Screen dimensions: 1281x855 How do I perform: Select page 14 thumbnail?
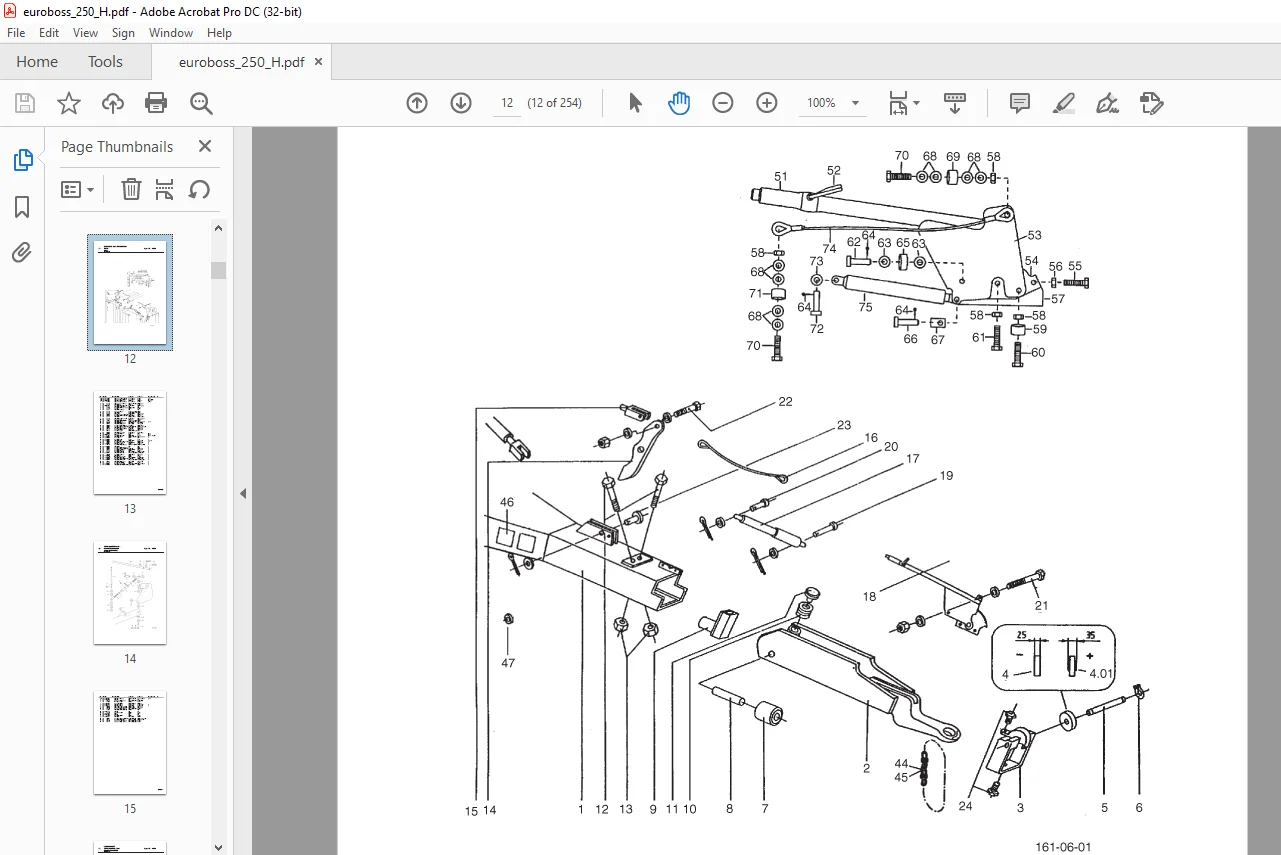pos(130,594)
